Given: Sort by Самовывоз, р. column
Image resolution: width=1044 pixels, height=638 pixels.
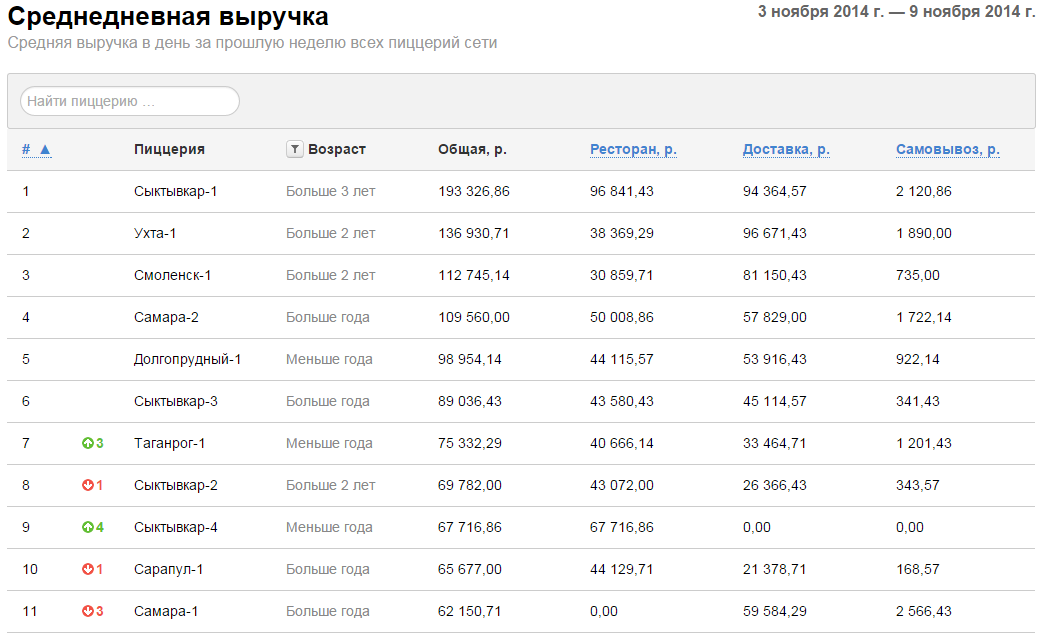Looking at the screenshot, I should click(947, 149).
